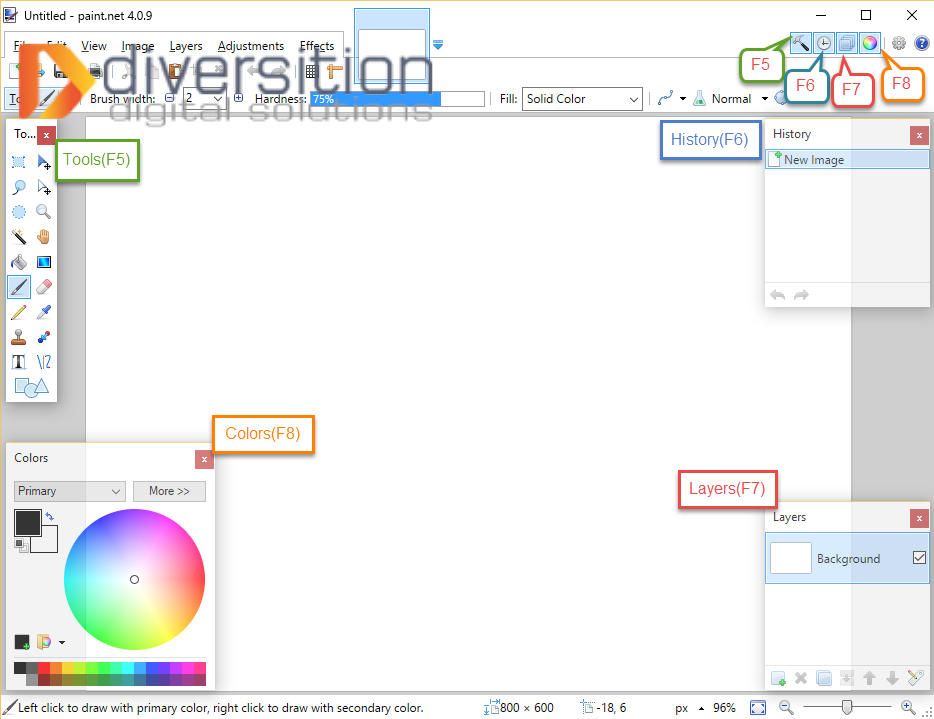Open the Image menu
The height and width of the screenshot is (719, 934).
coord(138,46)
